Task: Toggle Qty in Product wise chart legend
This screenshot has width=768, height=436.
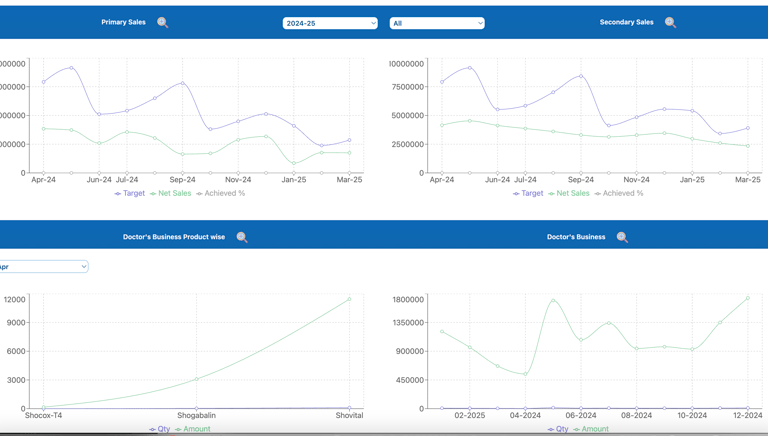Action: tap(160, 429)
